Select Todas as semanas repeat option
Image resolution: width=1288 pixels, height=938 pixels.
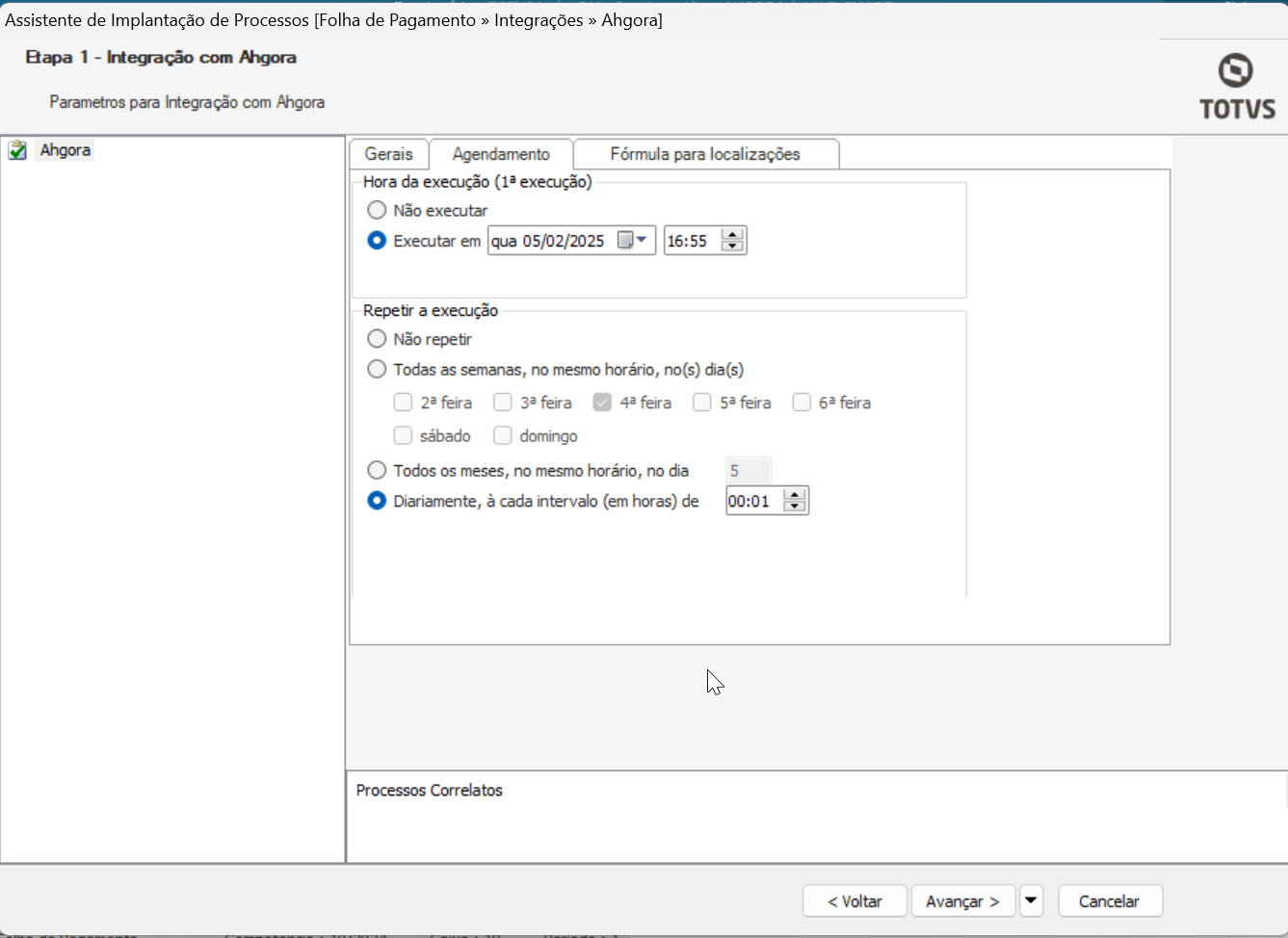[x=377, y=369]
